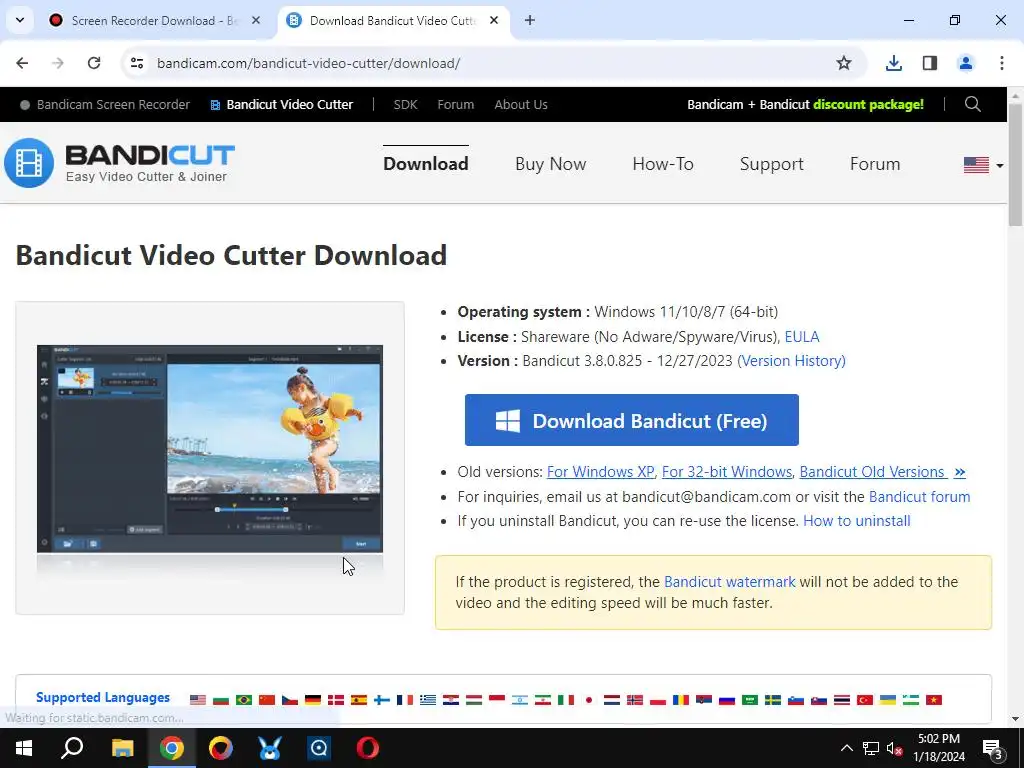1024x768 pixels.
Task: View site information icon in address bar
Action: (x=136, y=63)
